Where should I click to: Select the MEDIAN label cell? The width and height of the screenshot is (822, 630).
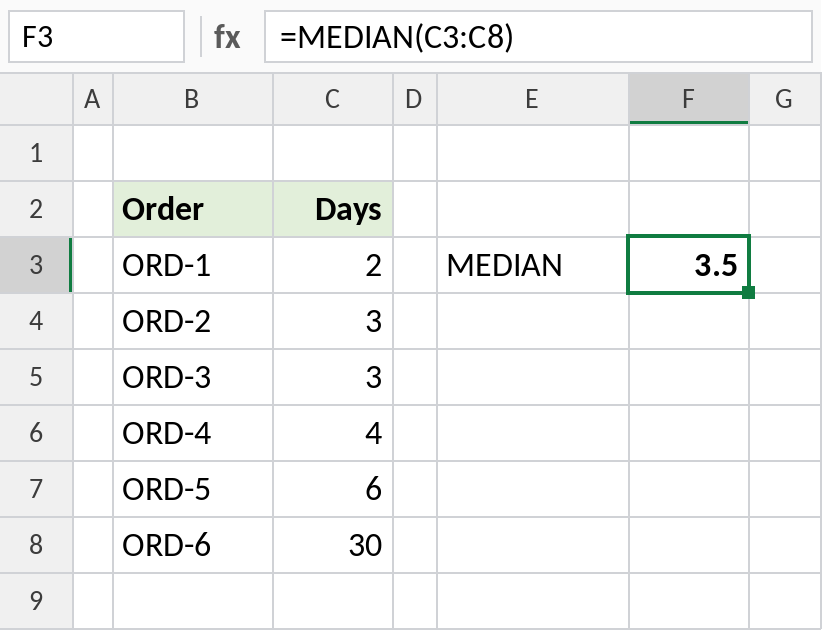[533, 265]
